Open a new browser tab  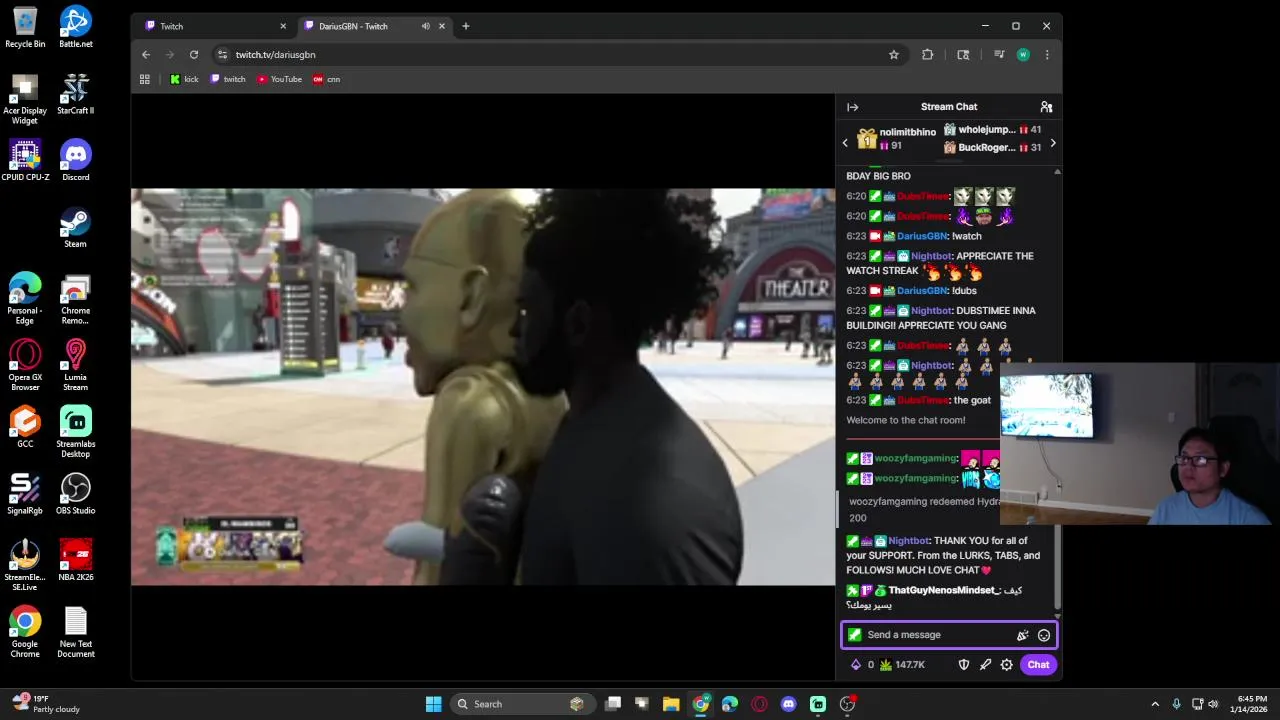coord(465,26)
